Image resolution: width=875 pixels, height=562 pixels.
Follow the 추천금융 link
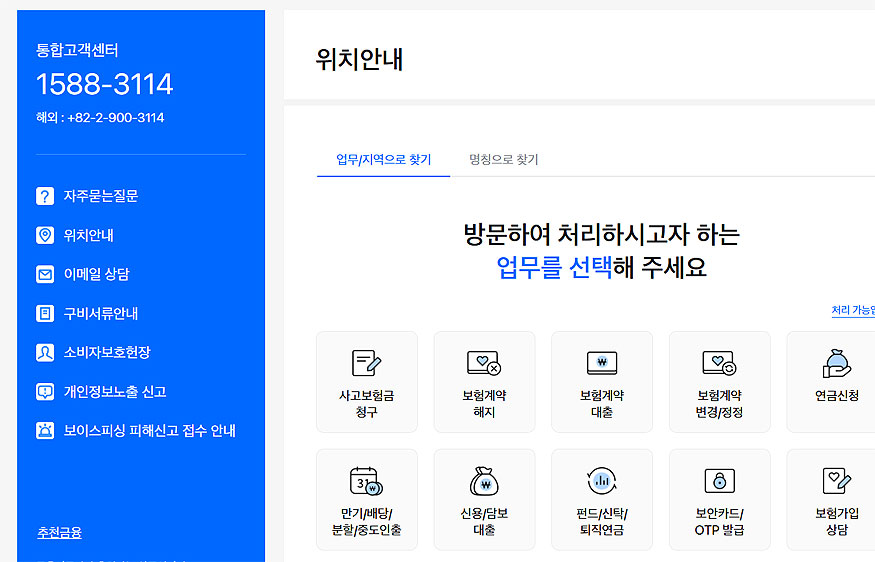[59, 532]
